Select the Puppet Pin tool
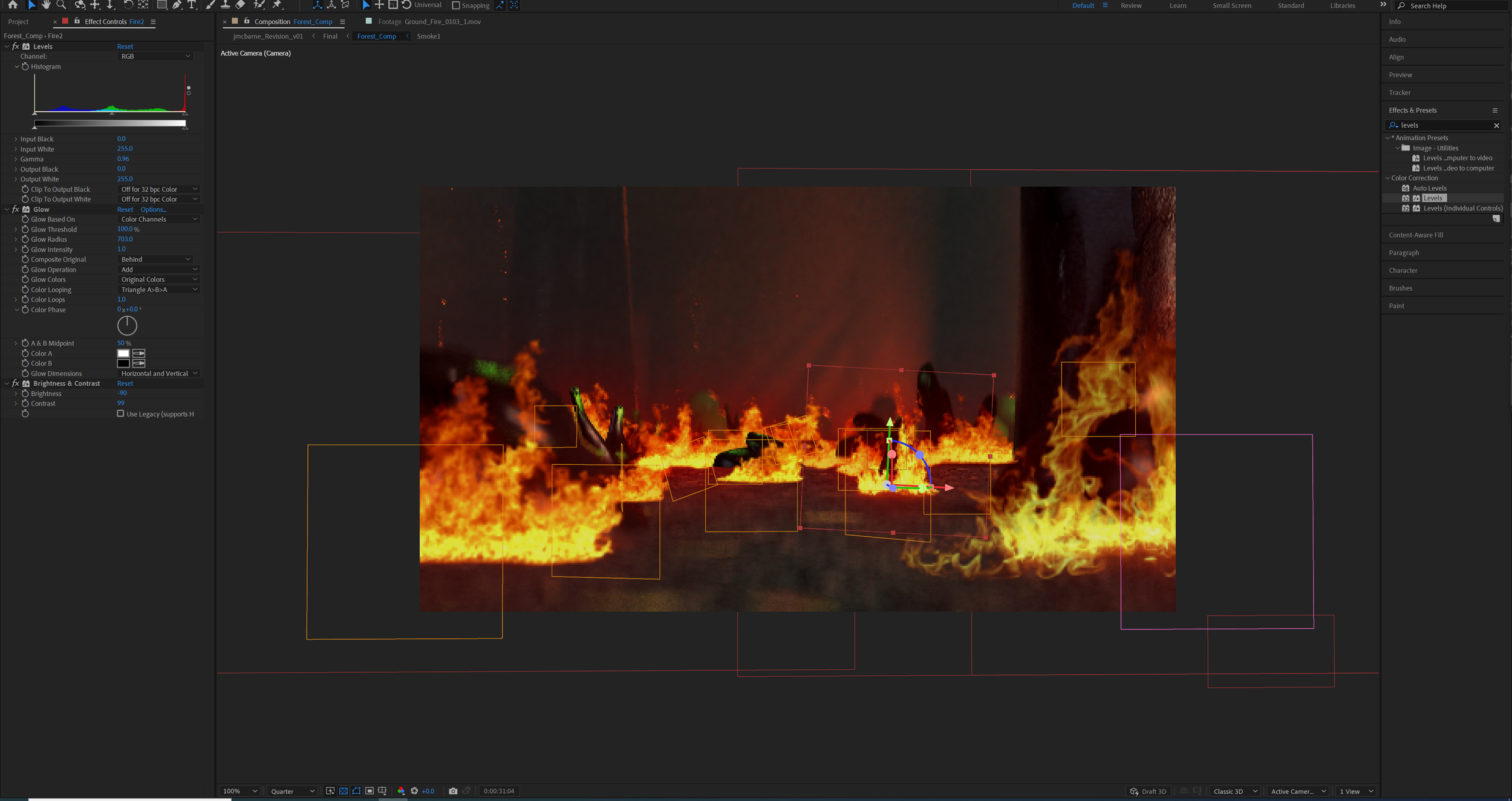Viewport: 1512px width, 801px height. pos(277,5)
